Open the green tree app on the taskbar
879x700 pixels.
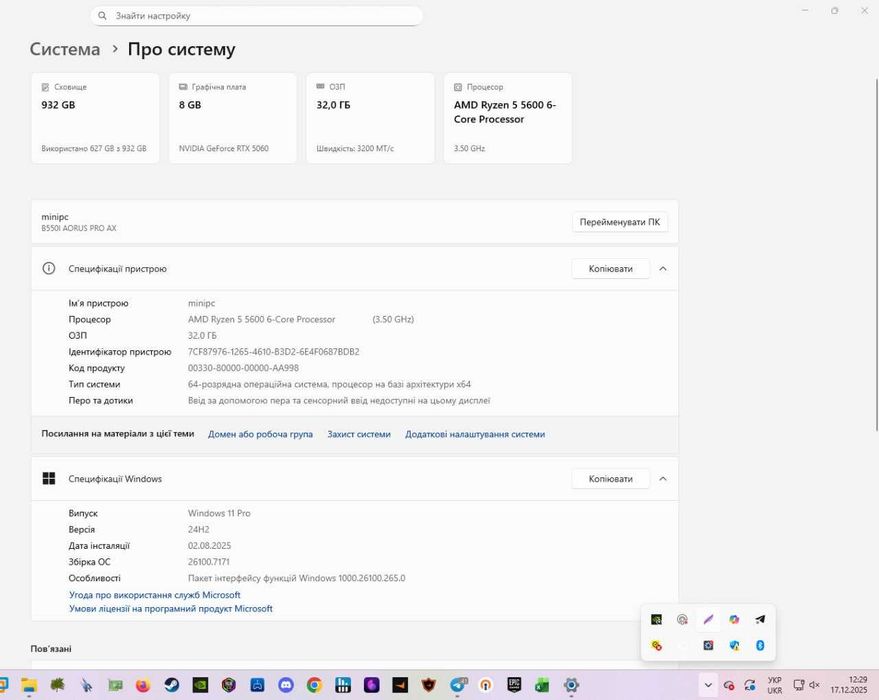(x=57, y=685)
